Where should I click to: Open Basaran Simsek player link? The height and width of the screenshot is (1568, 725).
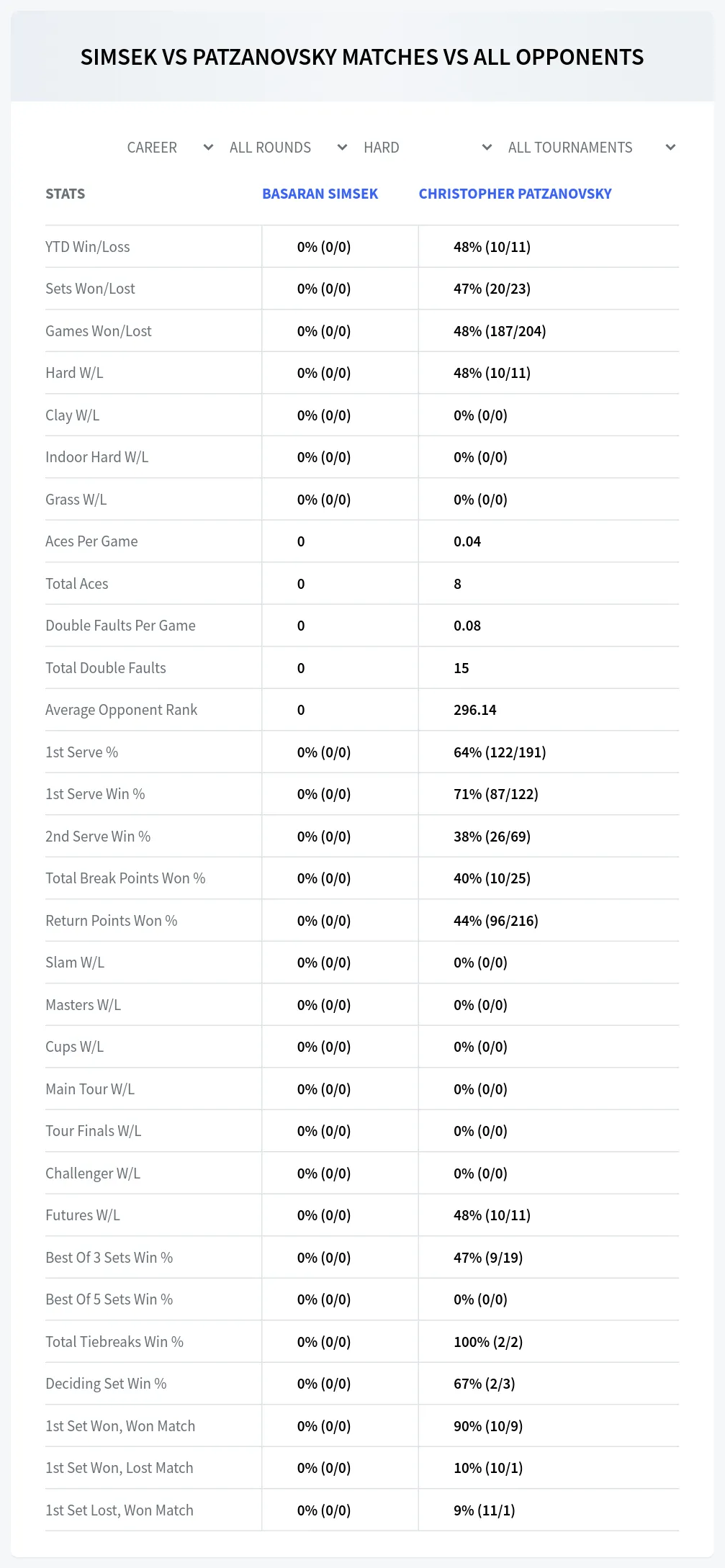320,194
